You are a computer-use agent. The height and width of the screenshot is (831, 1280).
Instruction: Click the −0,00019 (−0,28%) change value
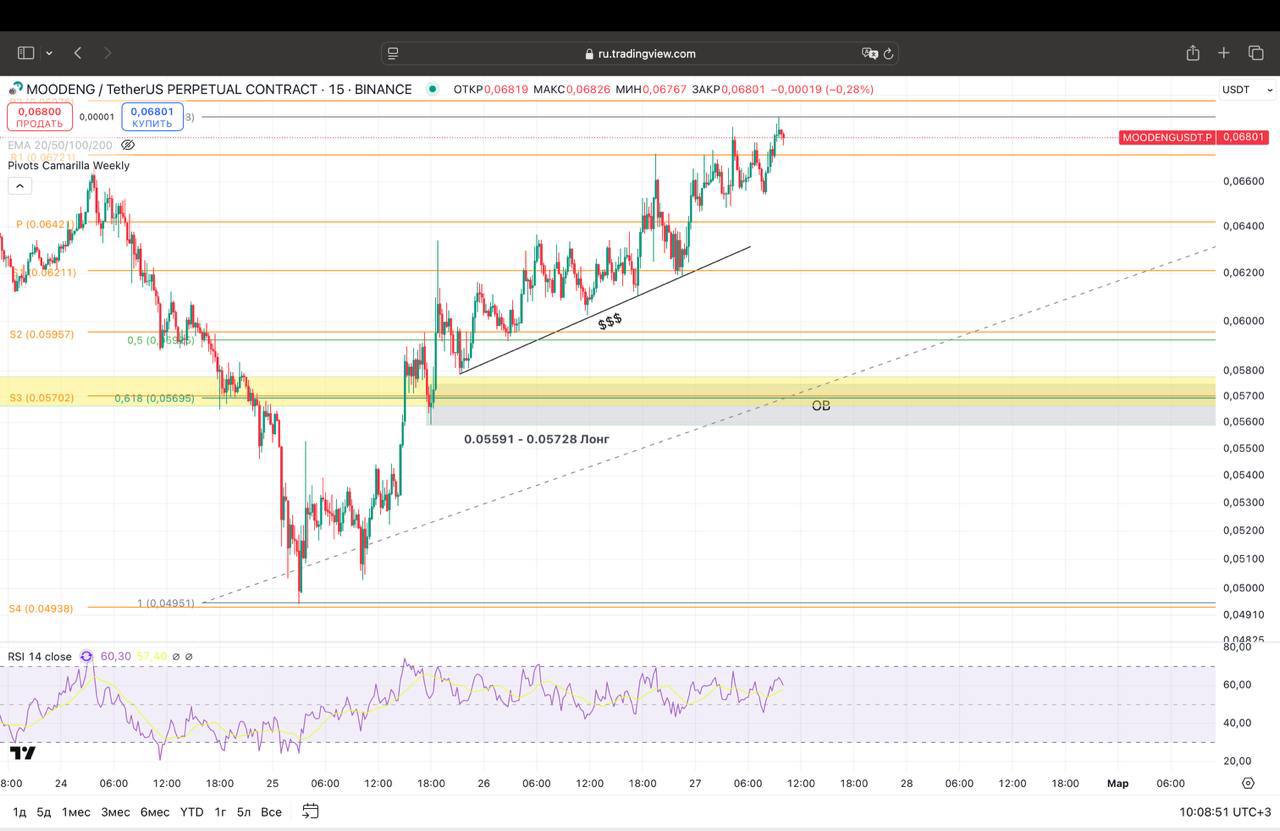[x=822, y=89]
